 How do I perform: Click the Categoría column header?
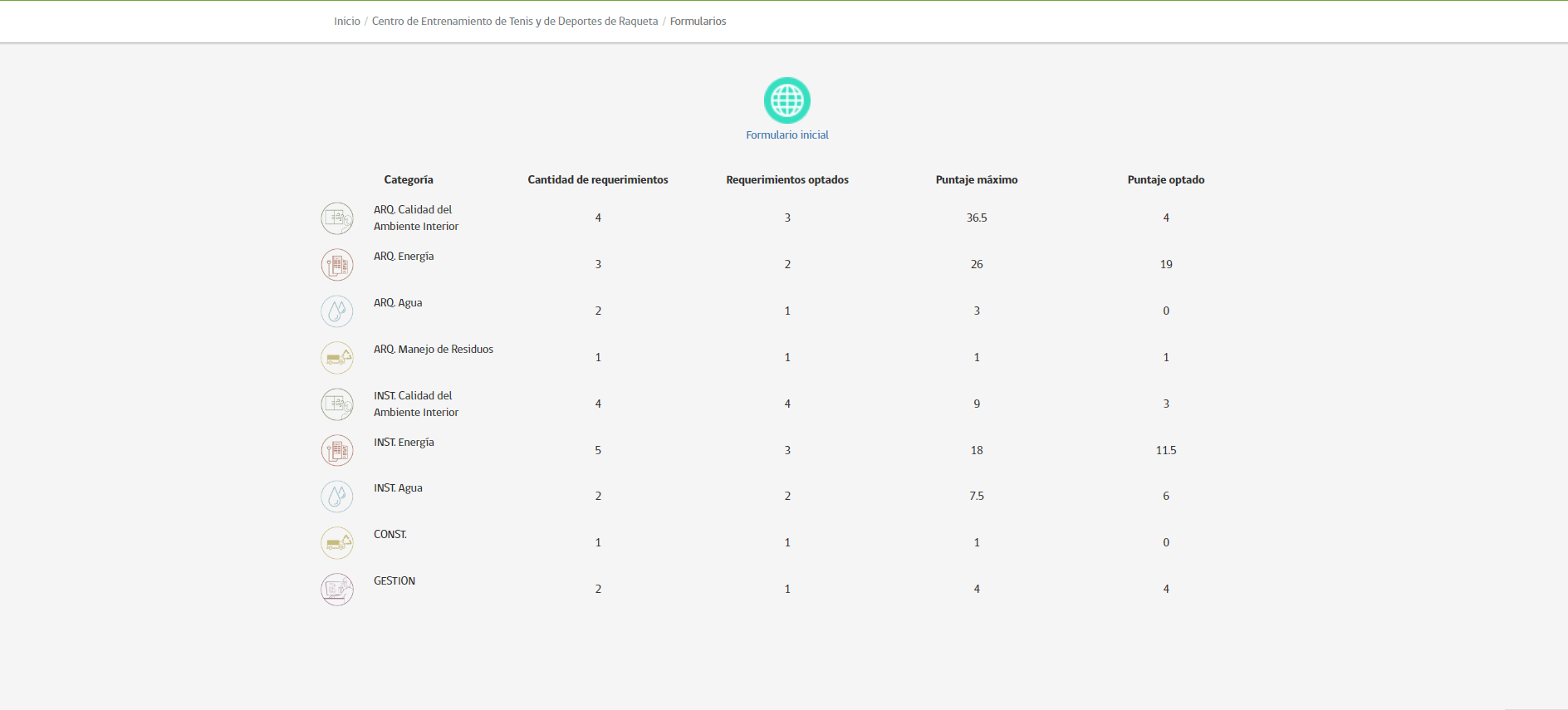(409, 179)
